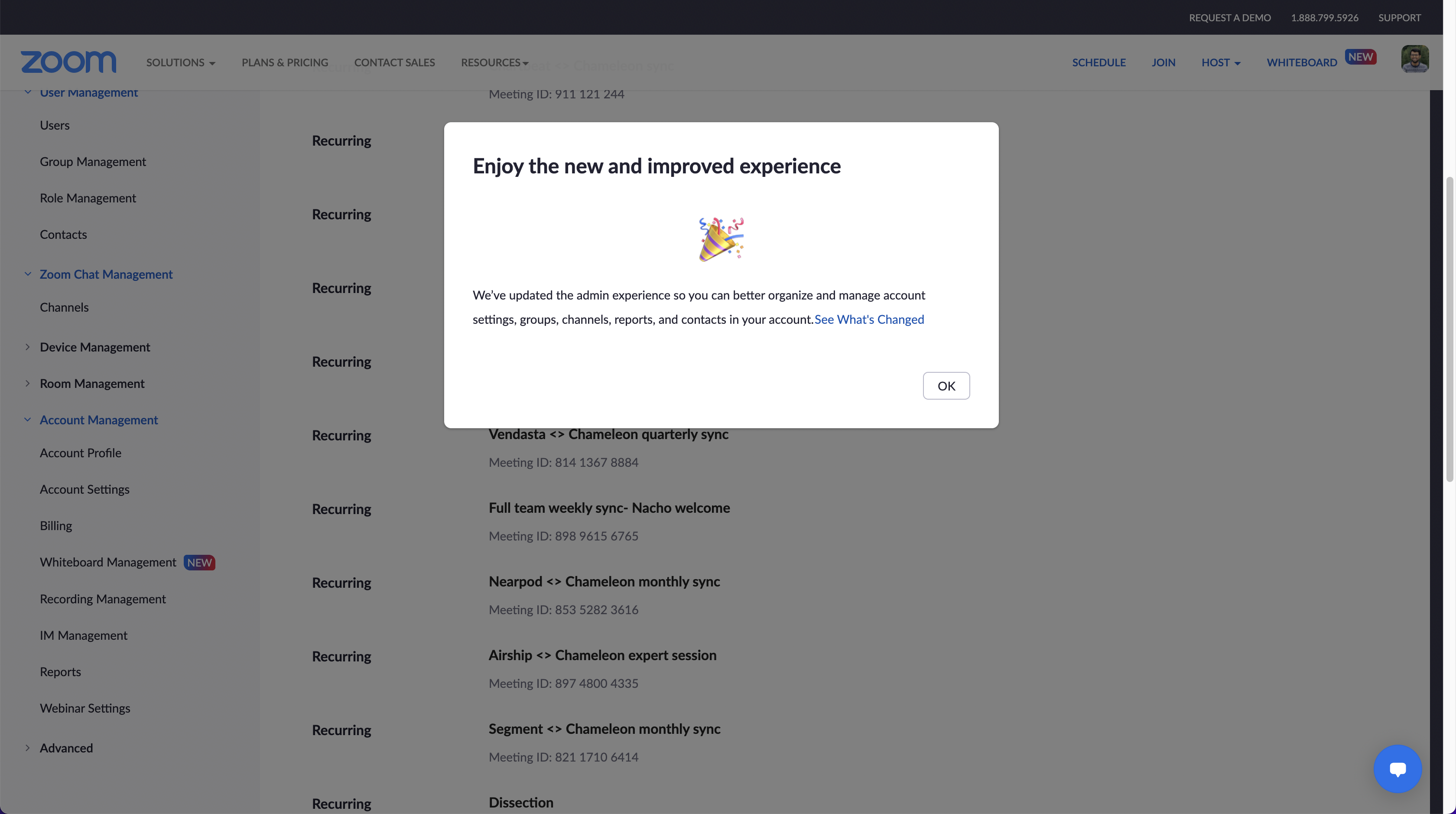The height and width of the screenshot is (814, 1456).
Task: Open Reports in the sidebar
Action: pos(61,671)
